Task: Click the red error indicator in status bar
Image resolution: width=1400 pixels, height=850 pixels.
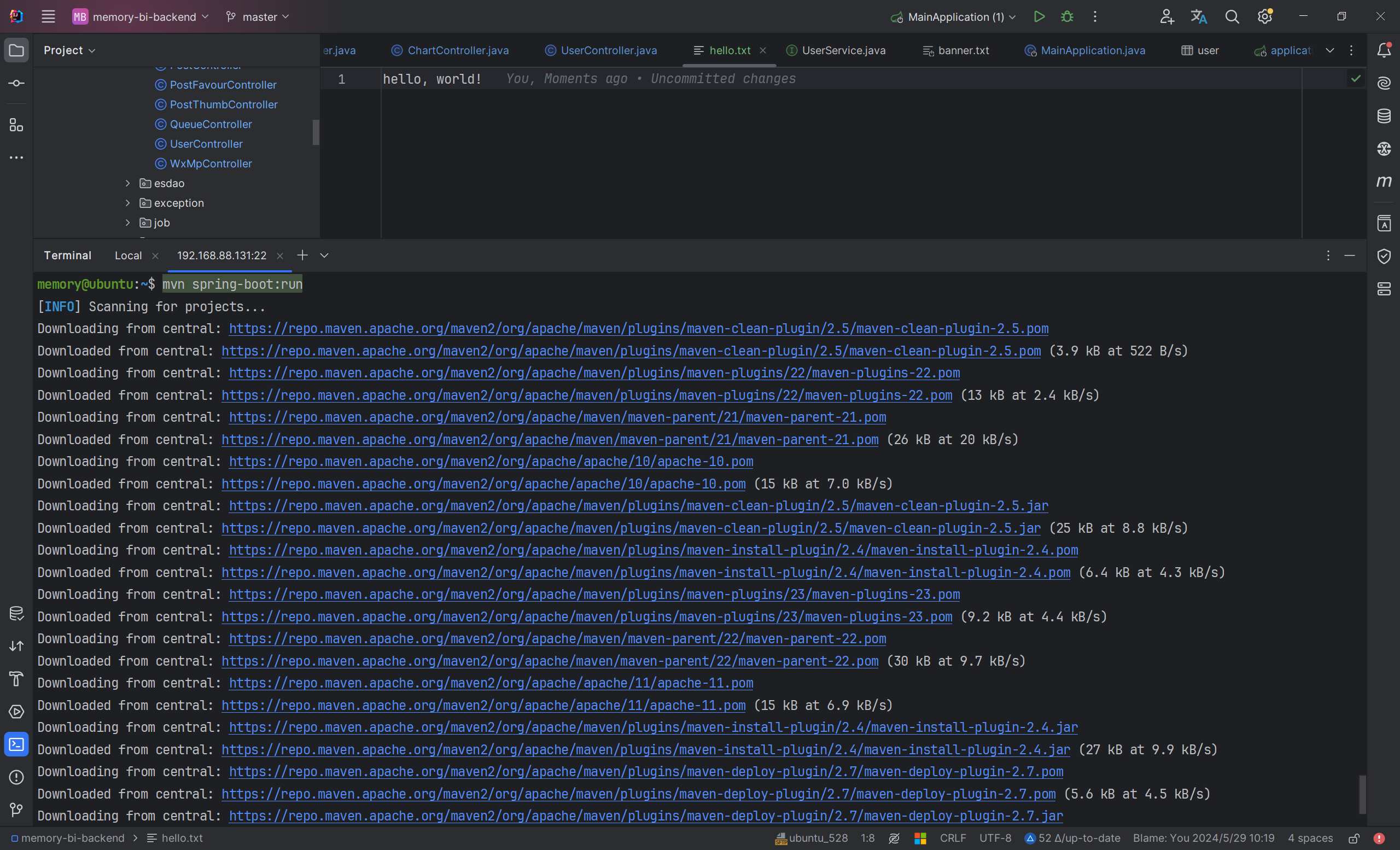Action: click(1380, 838)
